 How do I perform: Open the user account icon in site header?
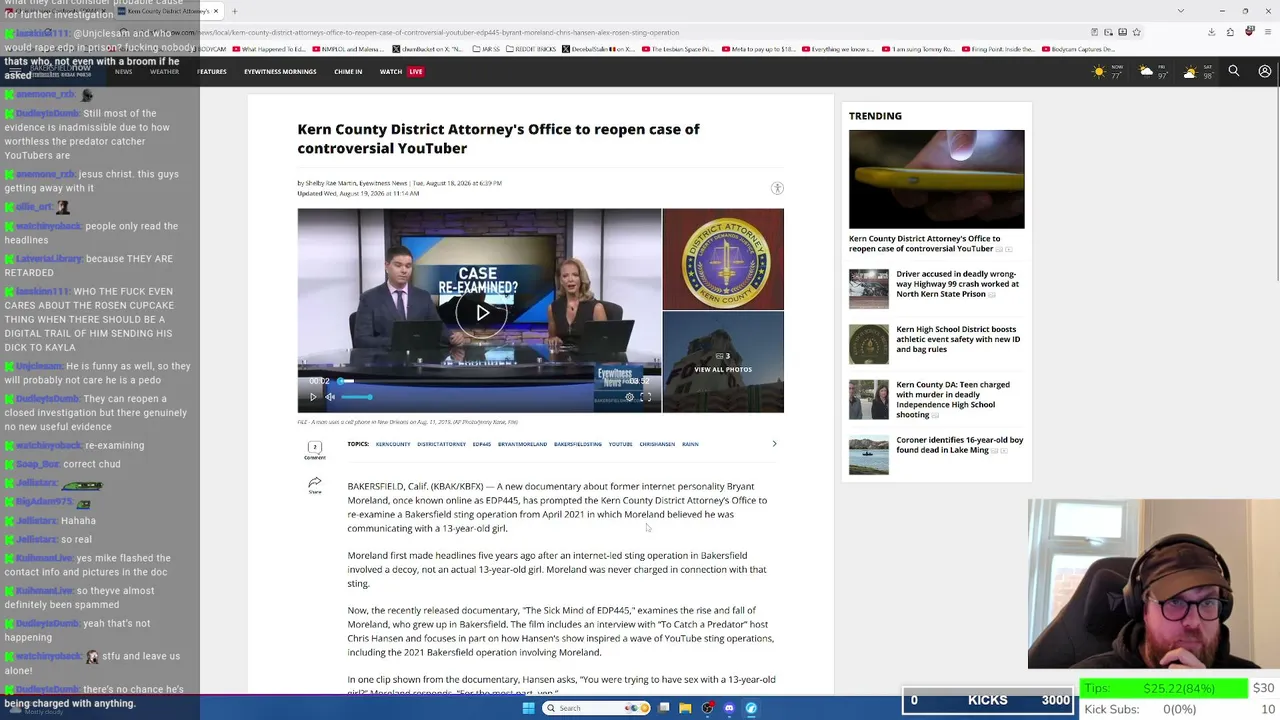[x=1265, y=71]
